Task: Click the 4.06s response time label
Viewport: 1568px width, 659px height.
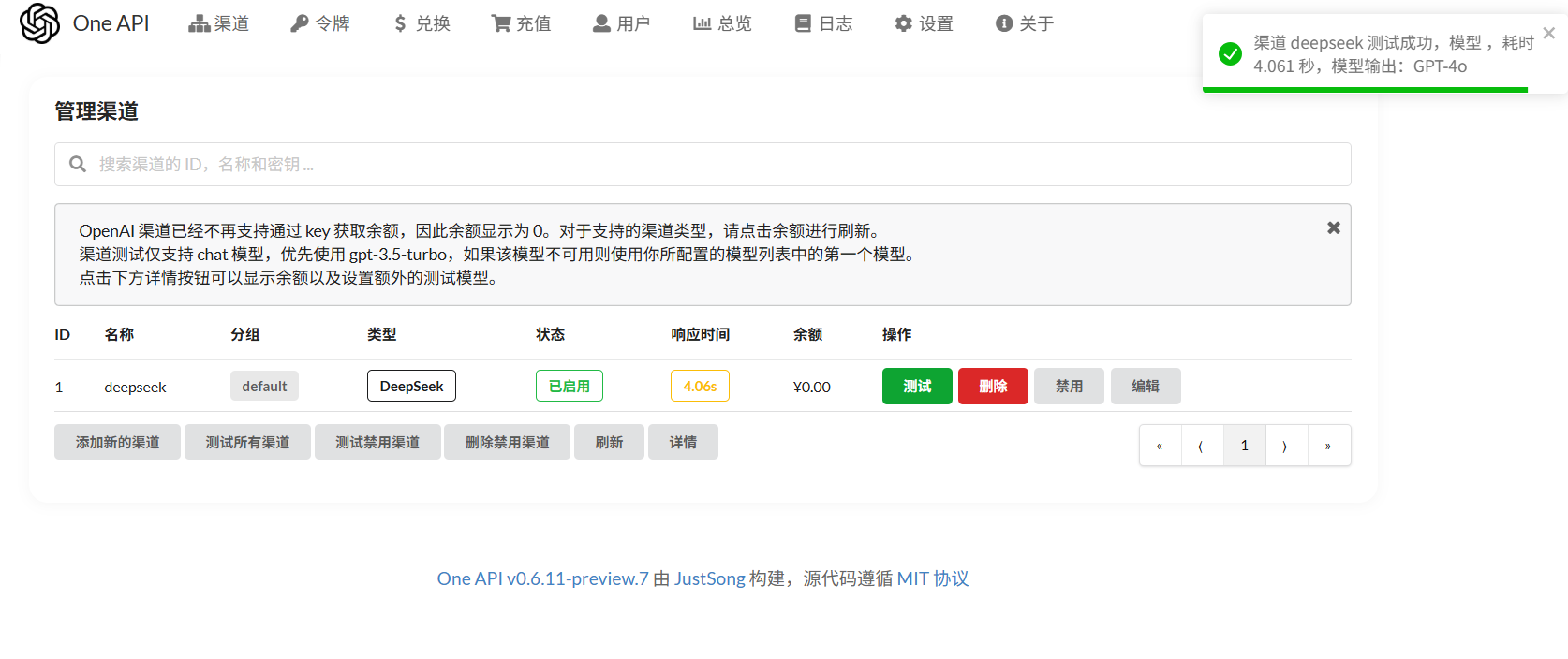Action: (x=700, y=386)
